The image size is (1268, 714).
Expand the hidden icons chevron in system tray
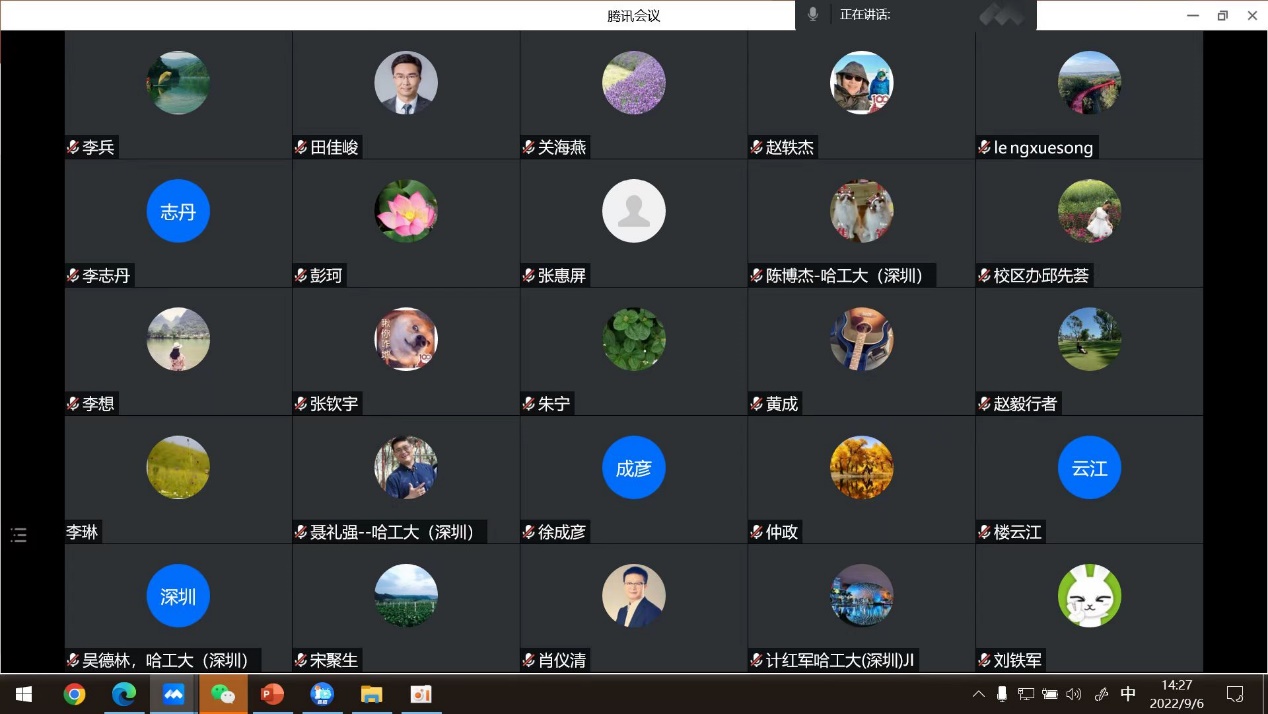(x=978, y=694)
